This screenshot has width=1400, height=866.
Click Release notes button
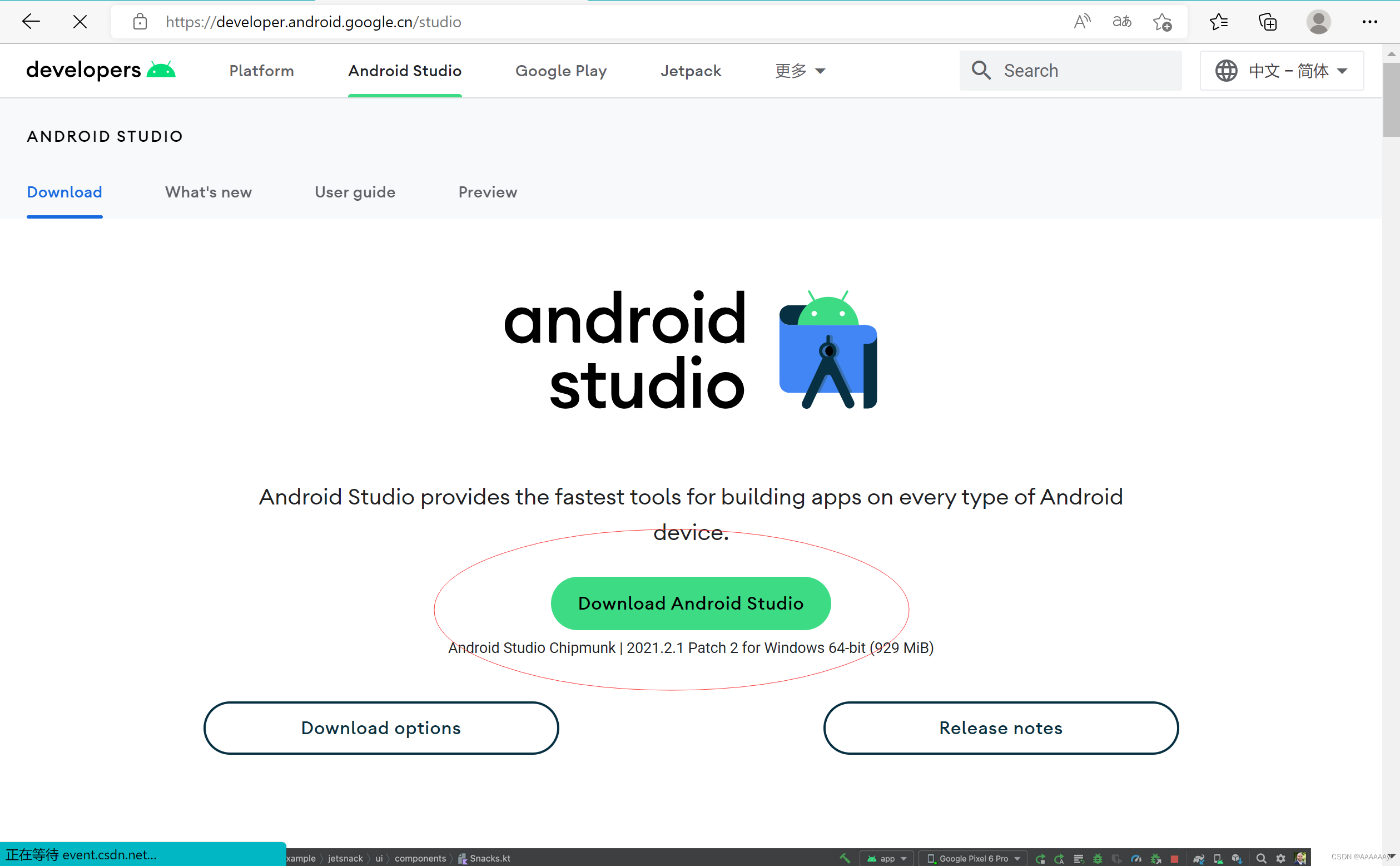pos(1001,728)
